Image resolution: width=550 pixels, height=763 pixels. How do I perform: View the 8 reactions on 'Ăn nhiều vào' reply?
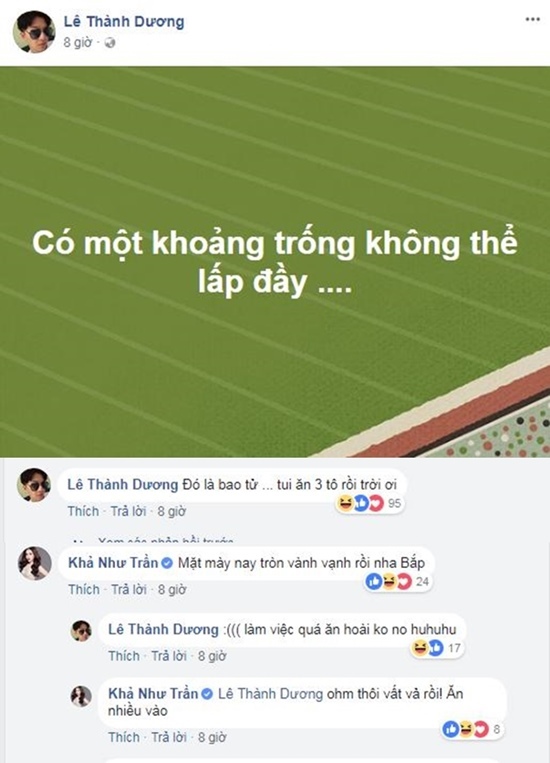click(472, 729)
